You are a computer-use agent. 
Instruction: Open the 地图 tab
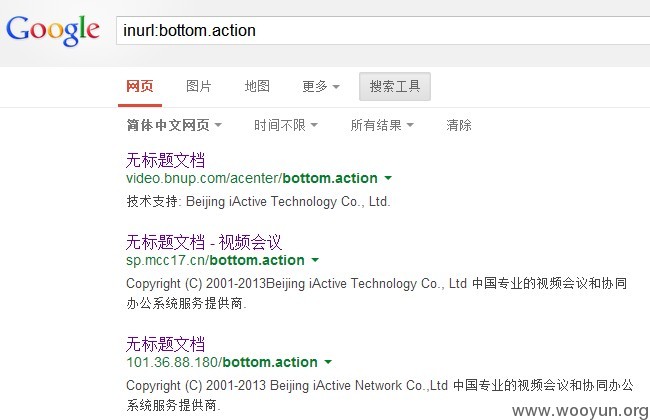257,86
